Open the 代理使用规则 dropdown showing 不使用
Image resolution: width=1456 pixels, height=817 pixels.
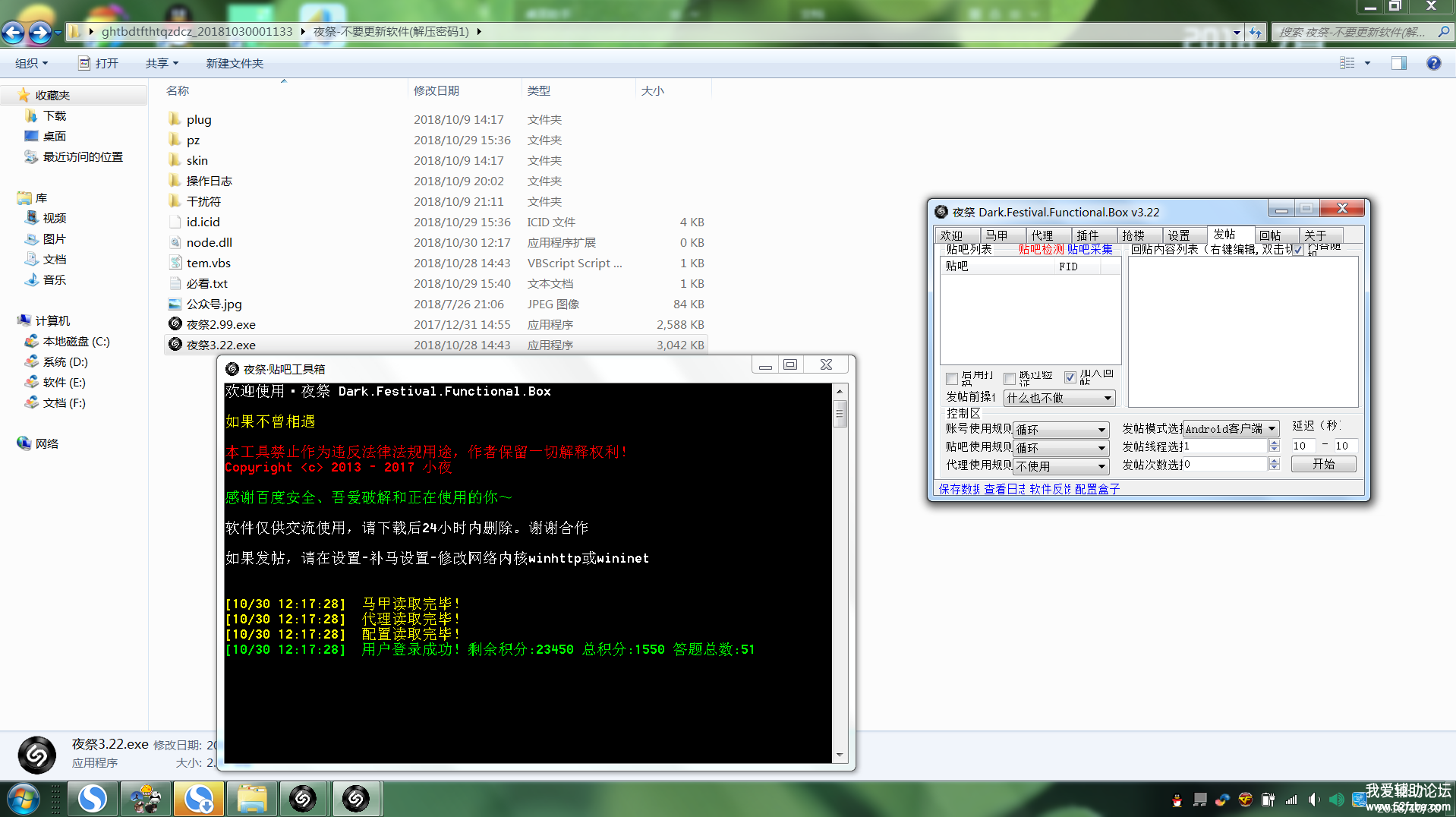click(1061, 466)
